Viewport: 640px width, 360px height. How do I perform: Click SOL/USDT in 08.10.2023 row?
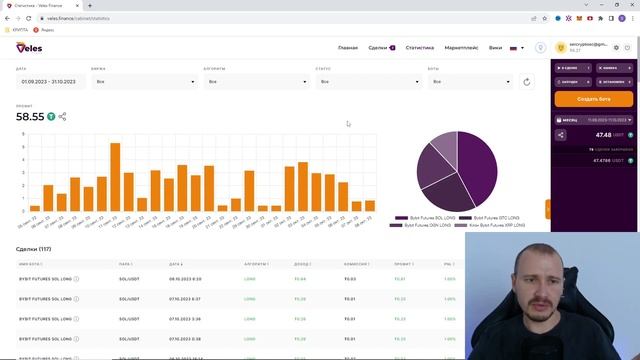pos(129,279)
